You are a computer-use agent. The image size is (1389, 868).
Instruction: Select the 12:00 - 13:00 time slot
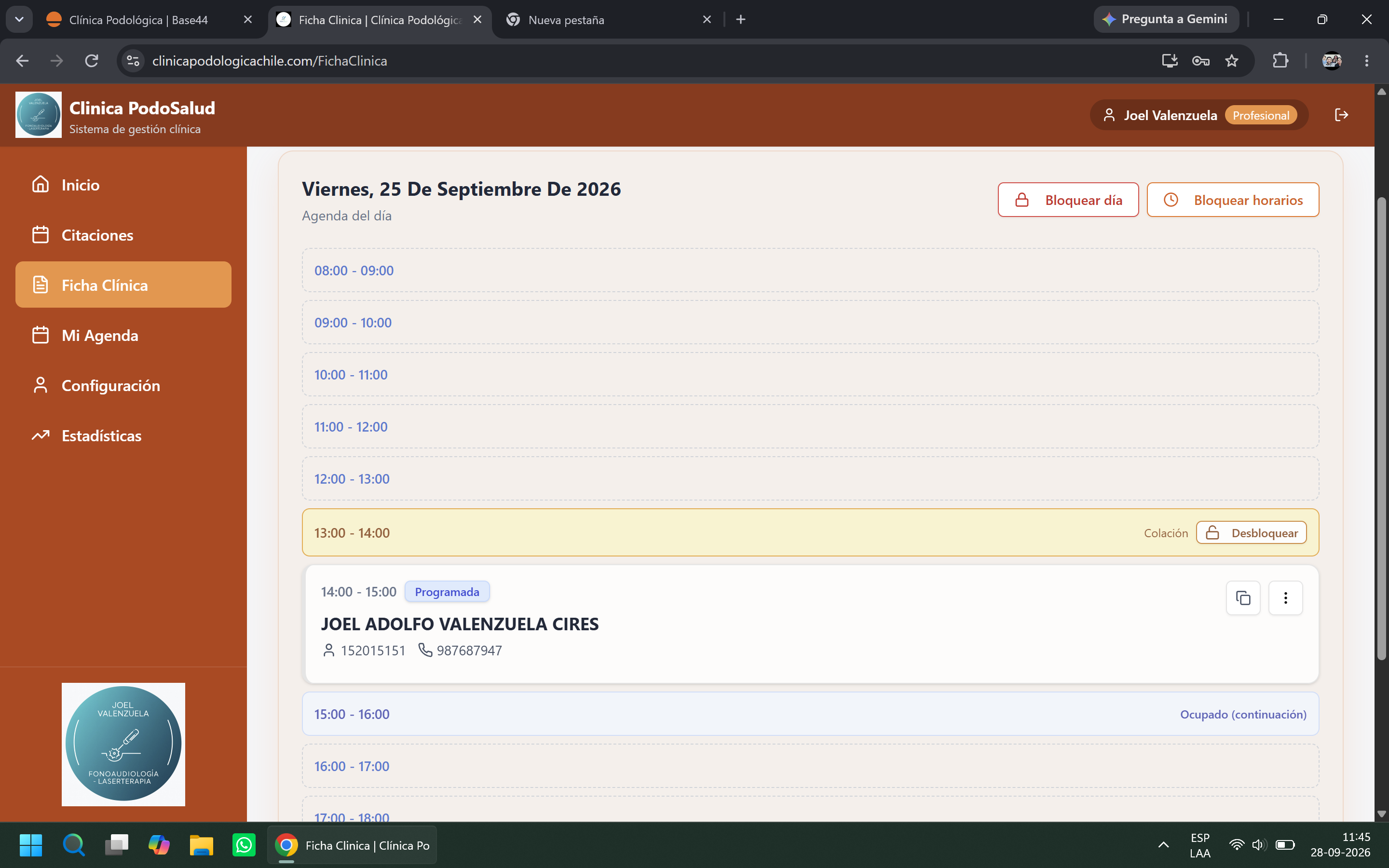pos(810,479)
